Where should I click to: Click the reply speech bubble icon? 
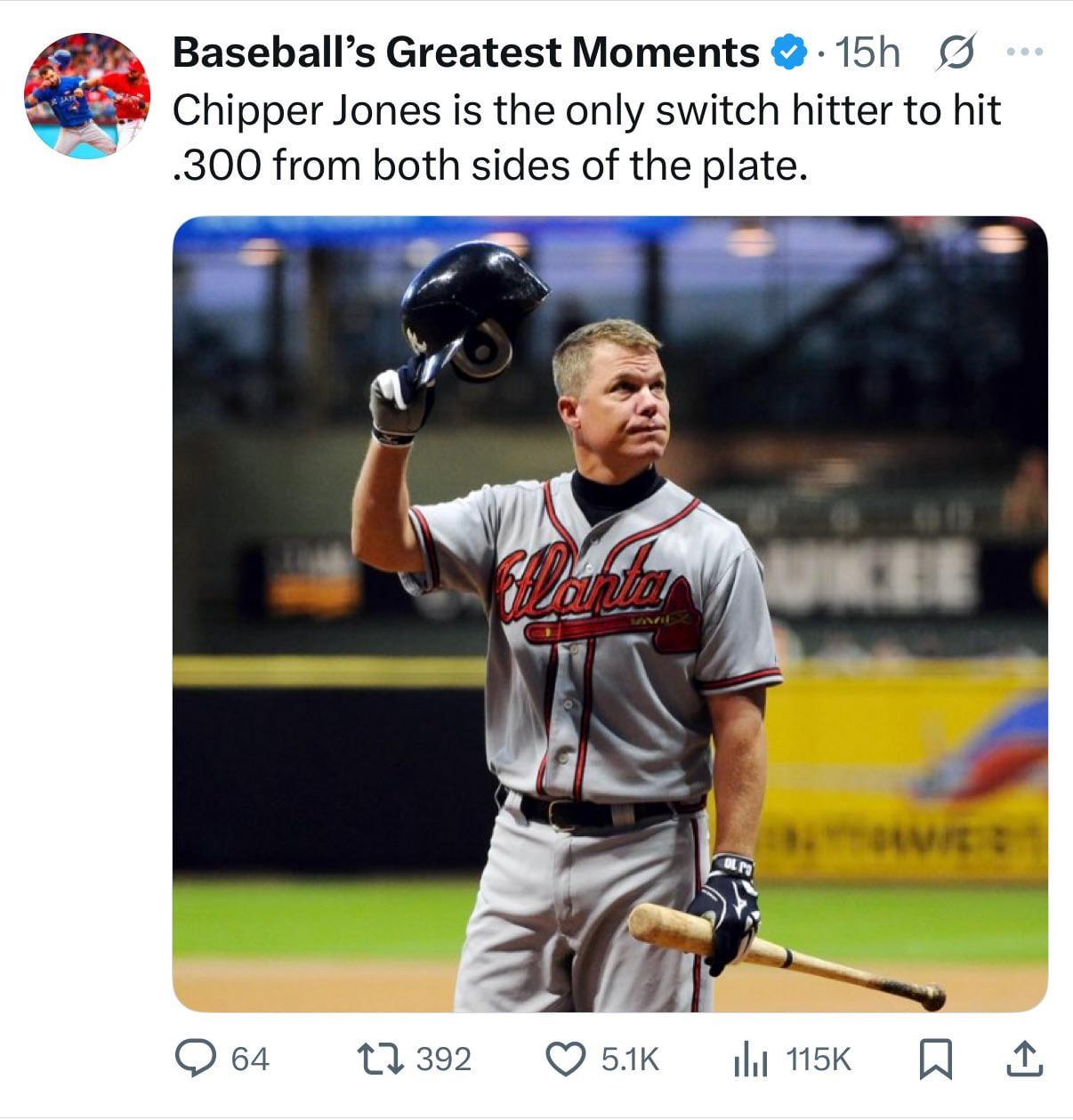coord(193,1059)
